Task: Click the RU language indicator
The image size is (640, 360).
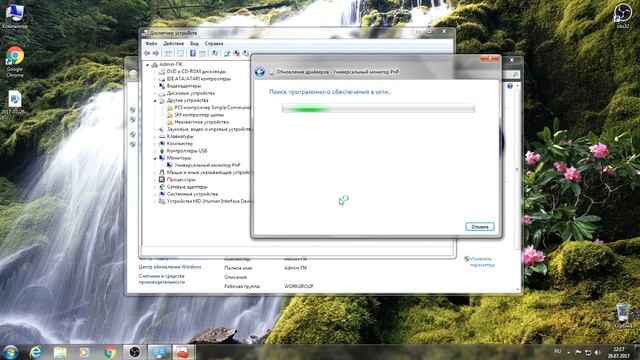Action: click(x=558, y=351)
